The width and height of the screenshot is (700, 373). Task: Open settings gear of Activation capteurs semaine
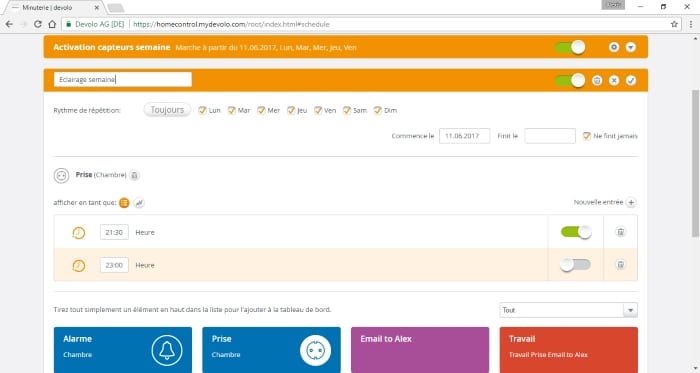tap(614, 47)
